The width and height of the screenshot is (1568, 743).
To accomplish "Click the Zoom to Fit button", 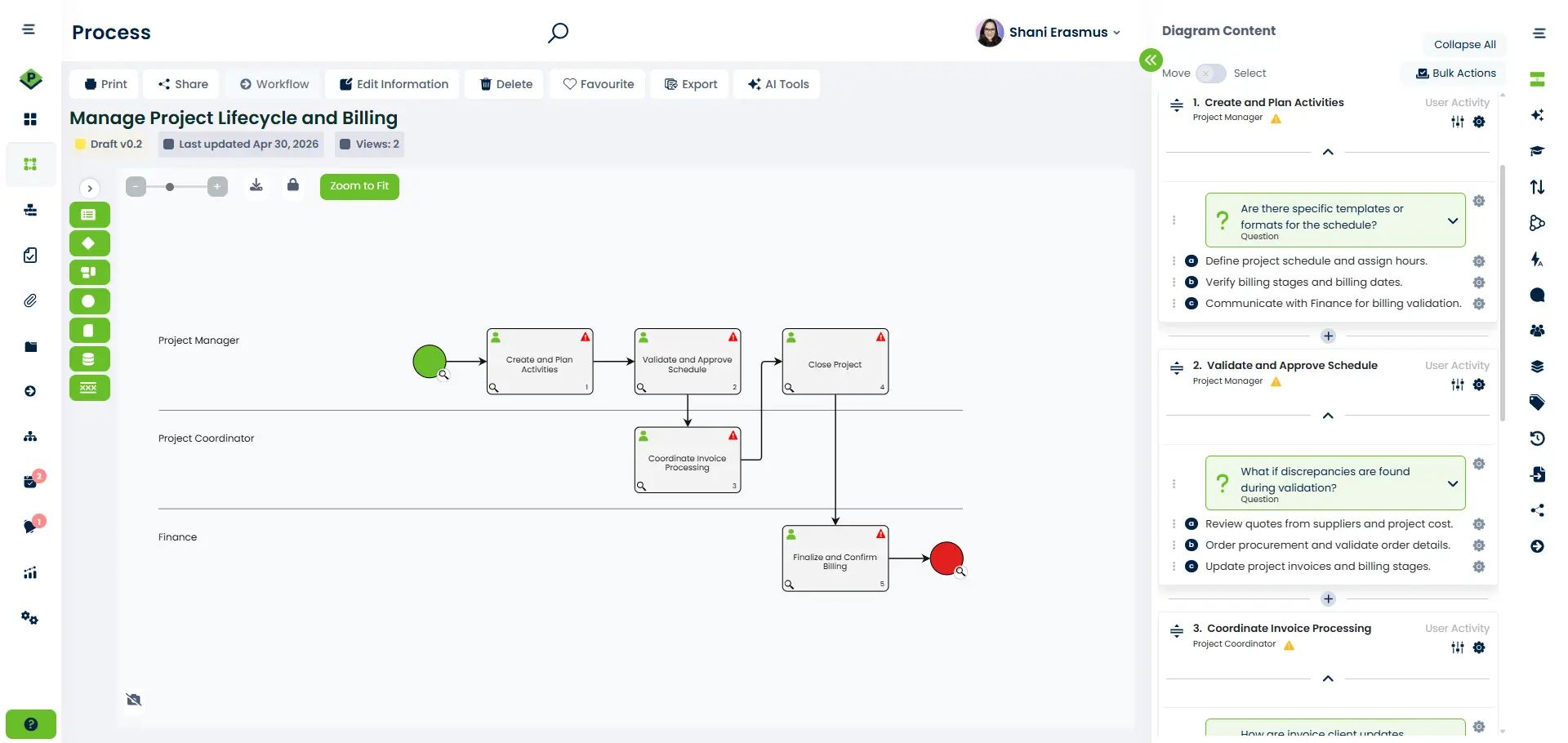I will (359, 186).
